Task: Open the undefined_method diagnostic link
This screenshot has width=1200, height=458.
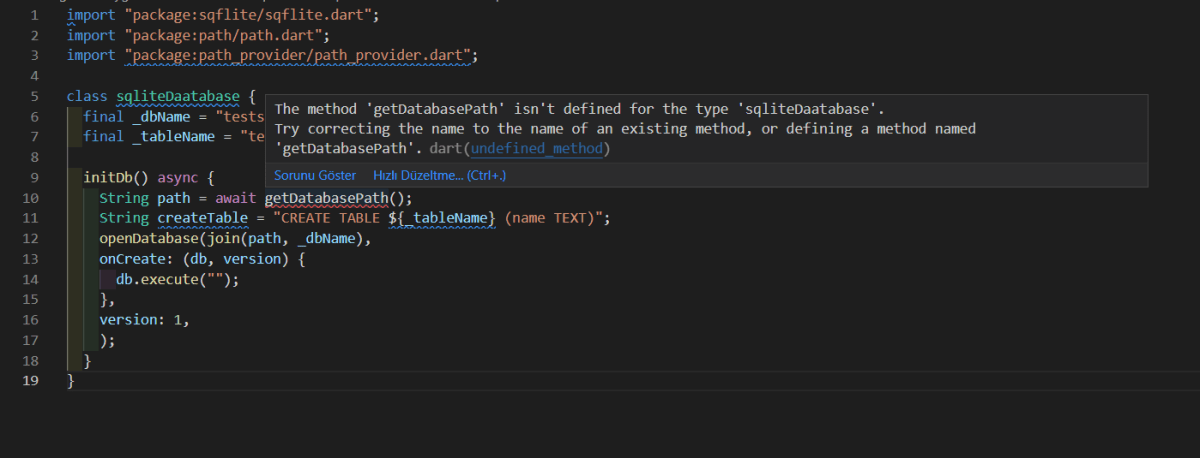Action: pos(538,149)
